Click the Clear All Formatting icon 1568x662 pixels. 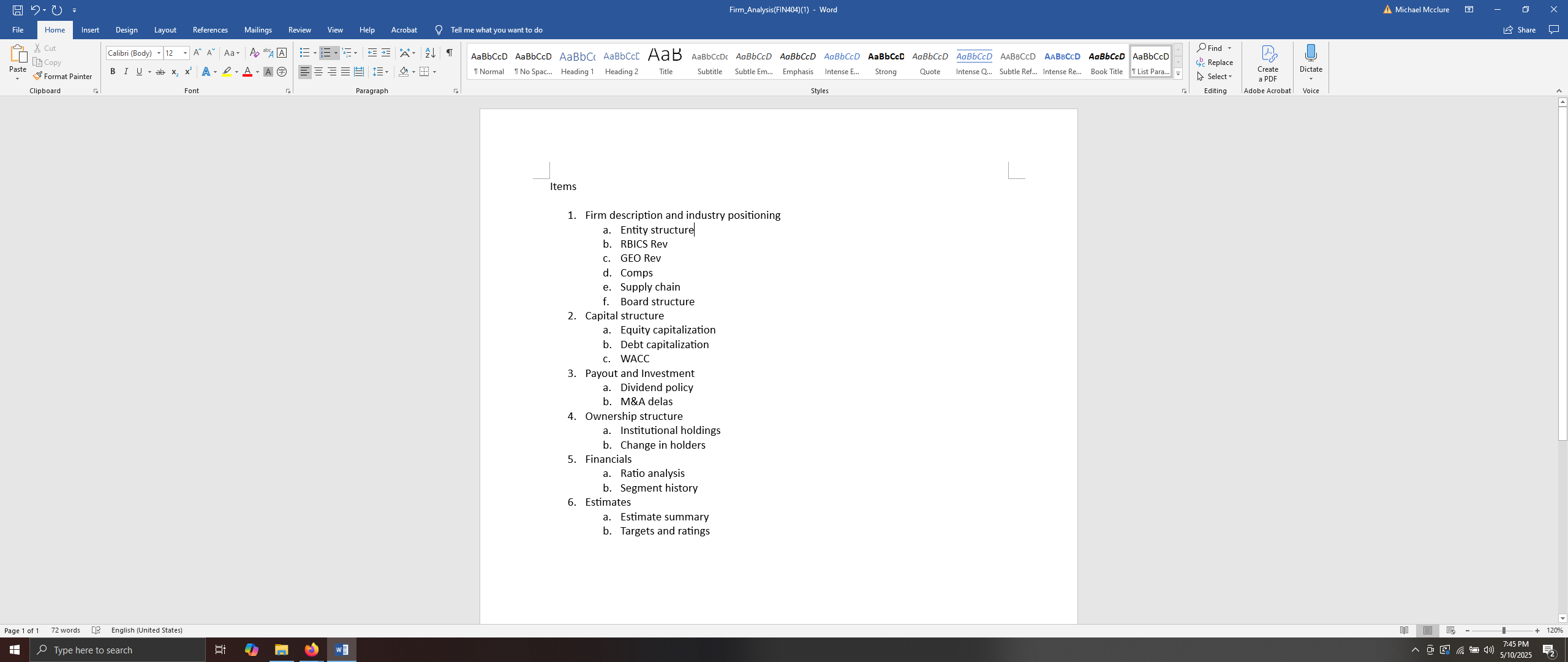254,53
